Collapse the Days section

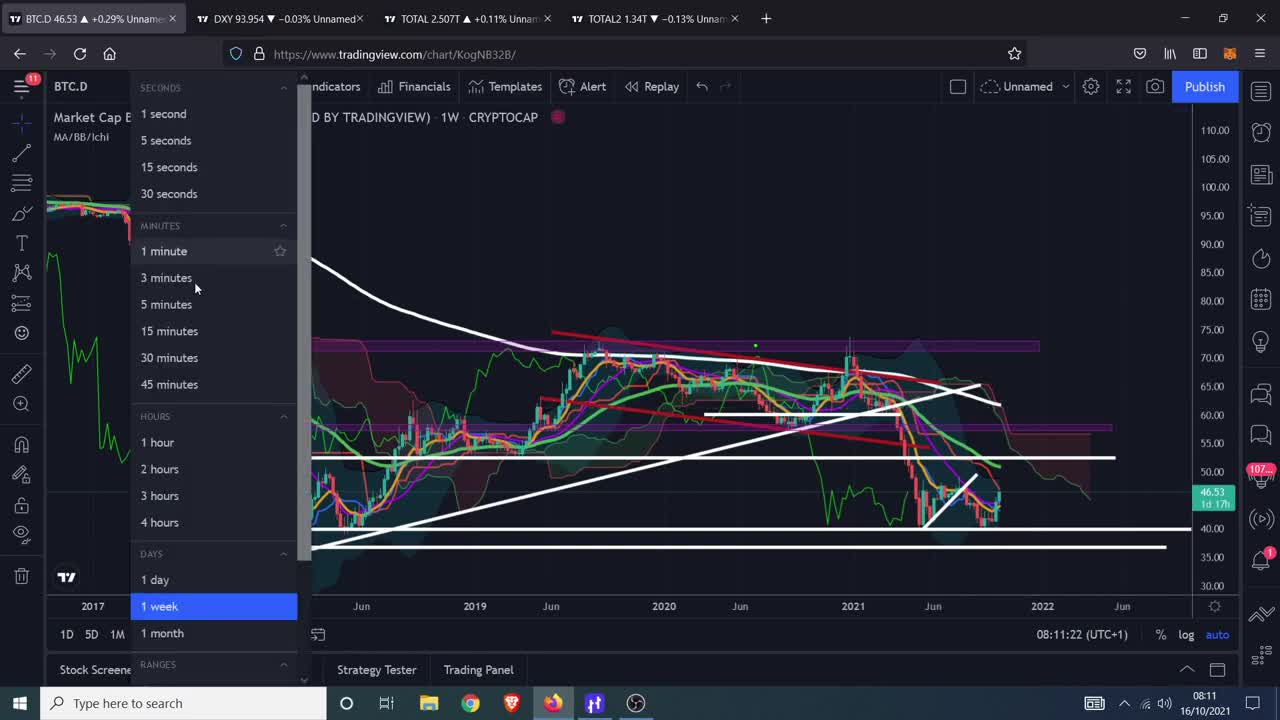(x=283, y=554)
